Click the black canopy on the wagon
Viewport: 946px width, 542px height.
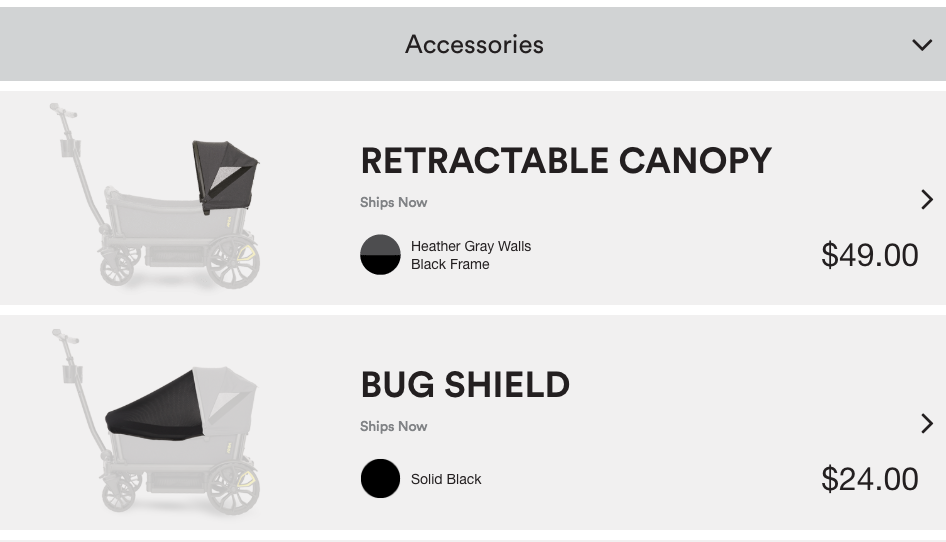point(224,176)
